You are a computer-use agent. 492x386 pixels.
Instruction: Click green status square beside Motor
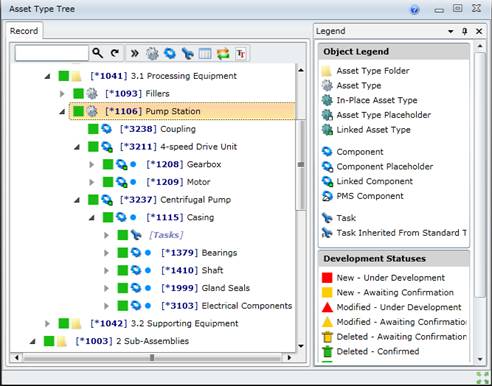coord(108,182)
